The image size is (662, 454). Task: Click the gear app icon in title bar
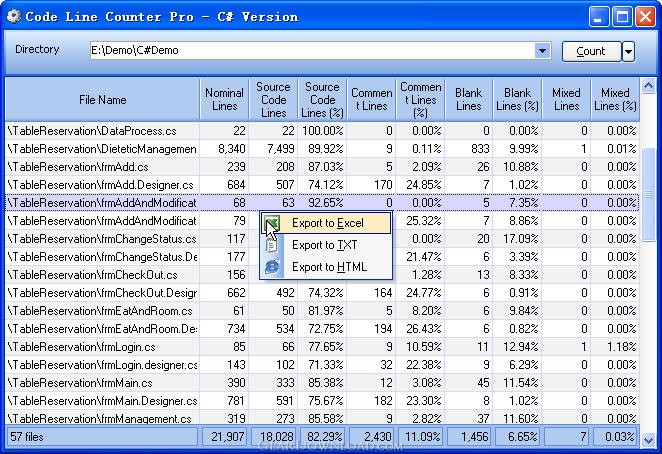(x=14, y=16)
